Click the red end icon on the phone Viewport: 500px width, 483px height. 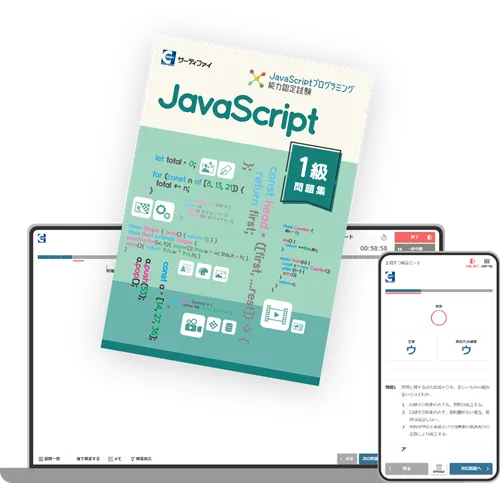coord(472,262)
